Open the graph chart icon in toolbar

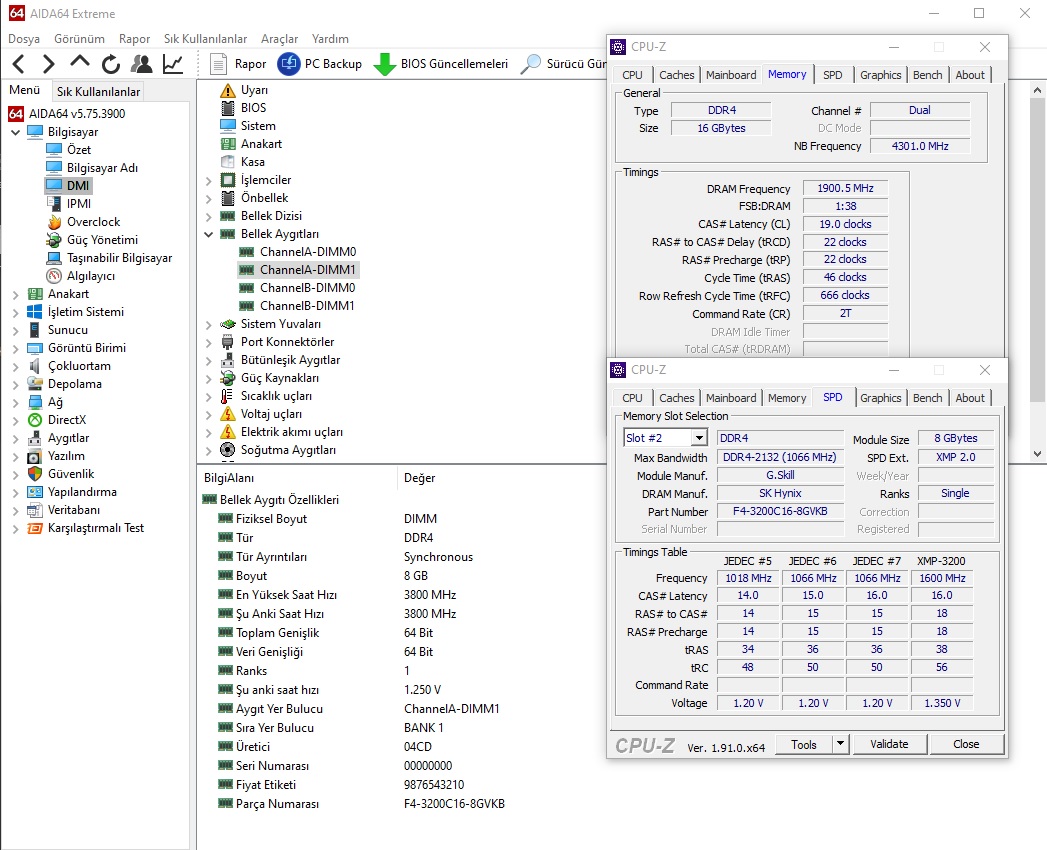click(173, 64)
